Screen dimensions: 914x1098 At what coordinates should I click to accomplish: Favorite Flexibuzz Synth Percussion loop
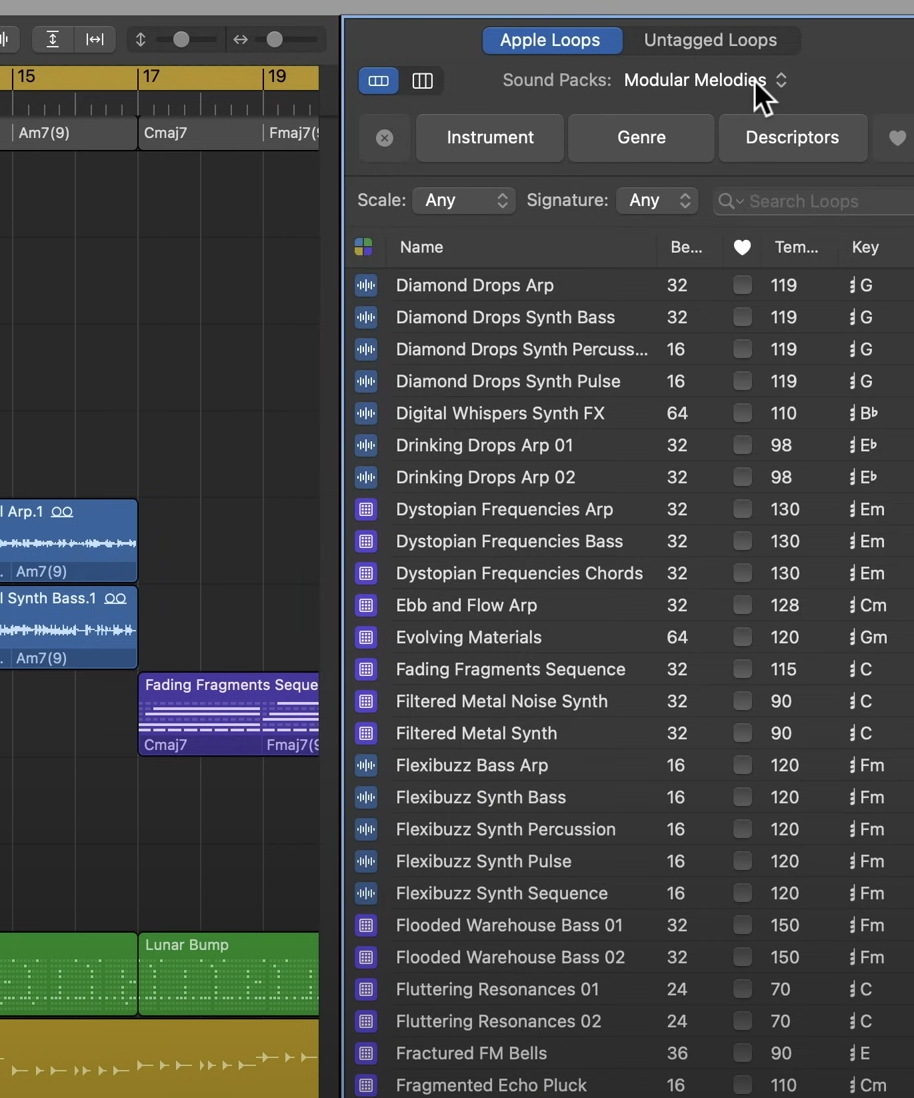click(742, 829)
